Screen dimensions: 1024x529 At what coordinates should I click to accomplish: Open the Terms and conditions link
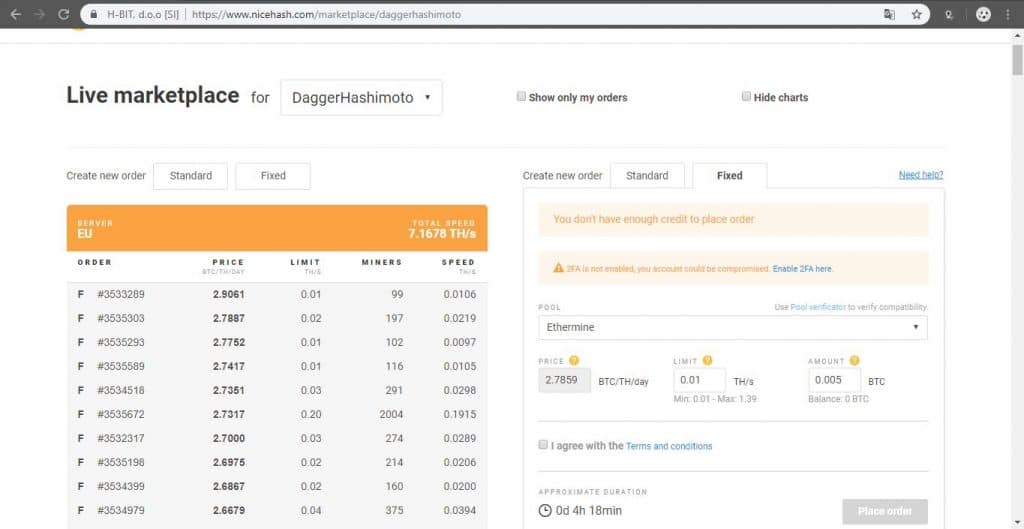tap(669, 446)
